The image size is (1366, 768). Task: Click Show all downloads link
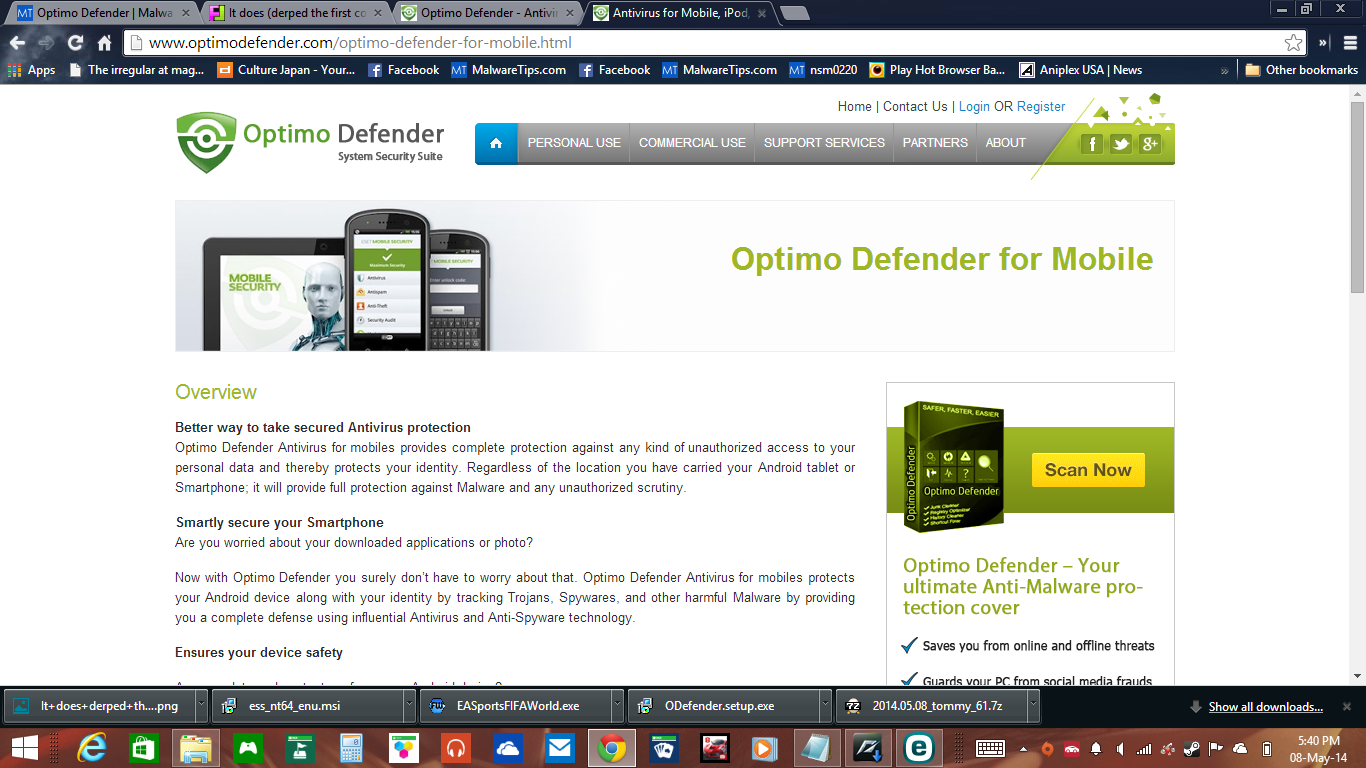tap(1266, 707)
